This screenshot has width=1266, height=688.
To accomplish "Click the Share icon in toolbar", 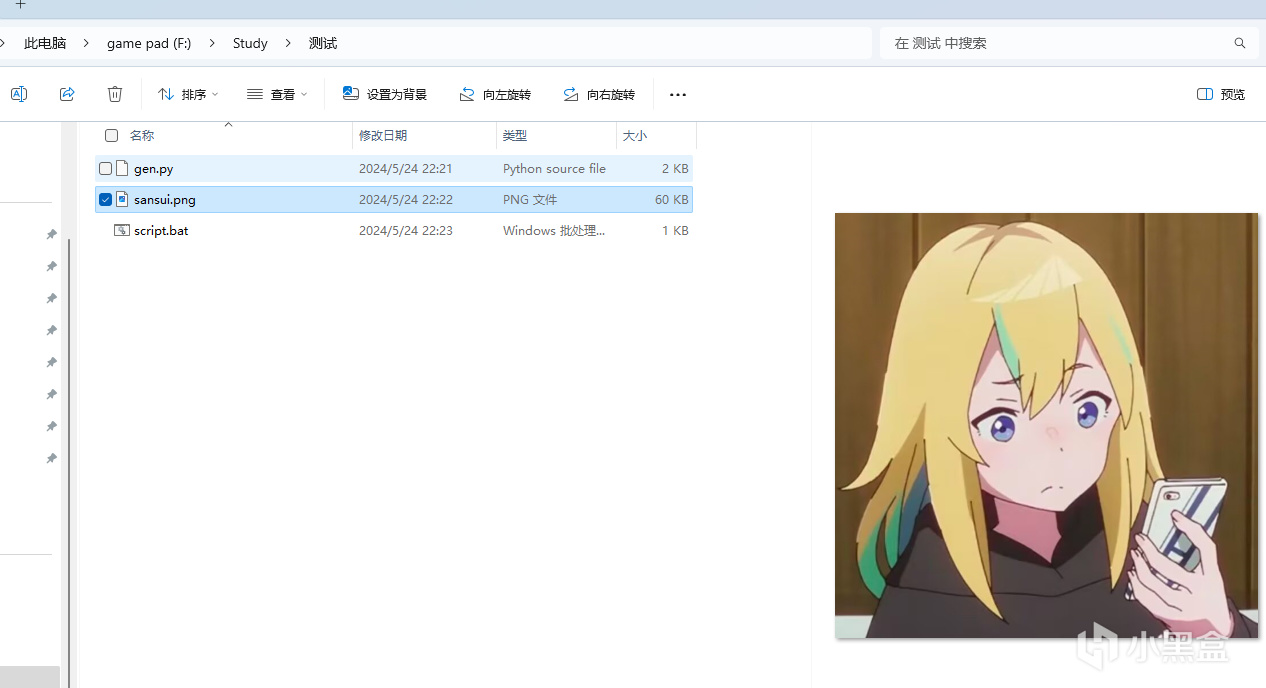I will pos(67,94).
